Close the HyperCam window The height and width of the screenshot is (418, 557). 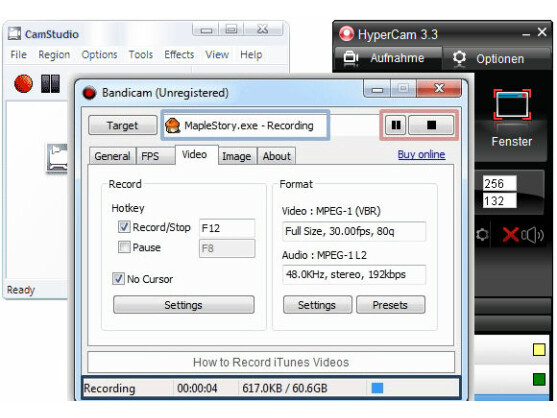pos(542,32)
